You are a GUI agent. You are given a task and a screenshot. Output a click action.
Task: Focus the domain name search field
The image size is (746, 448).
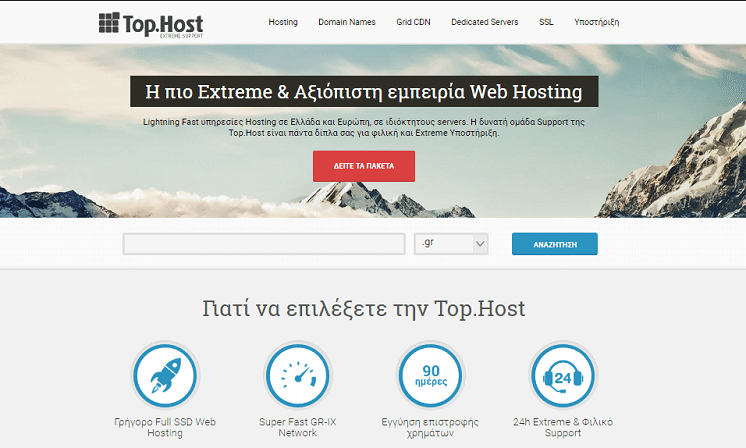point(264,244)
